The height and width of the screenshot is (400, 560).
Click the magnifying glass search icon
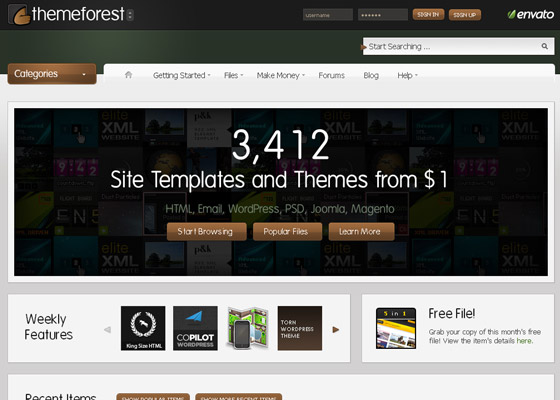click(545, 46)
